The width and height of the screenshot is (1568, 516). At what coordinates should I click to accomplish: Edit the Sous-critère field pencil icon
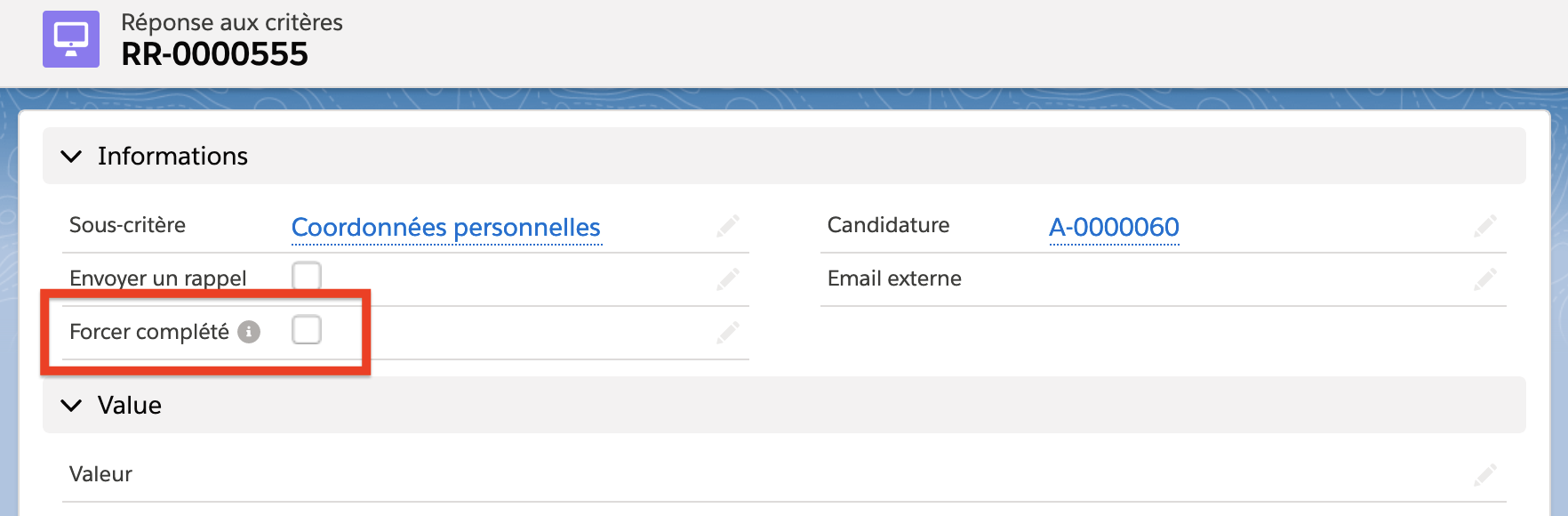728,226
